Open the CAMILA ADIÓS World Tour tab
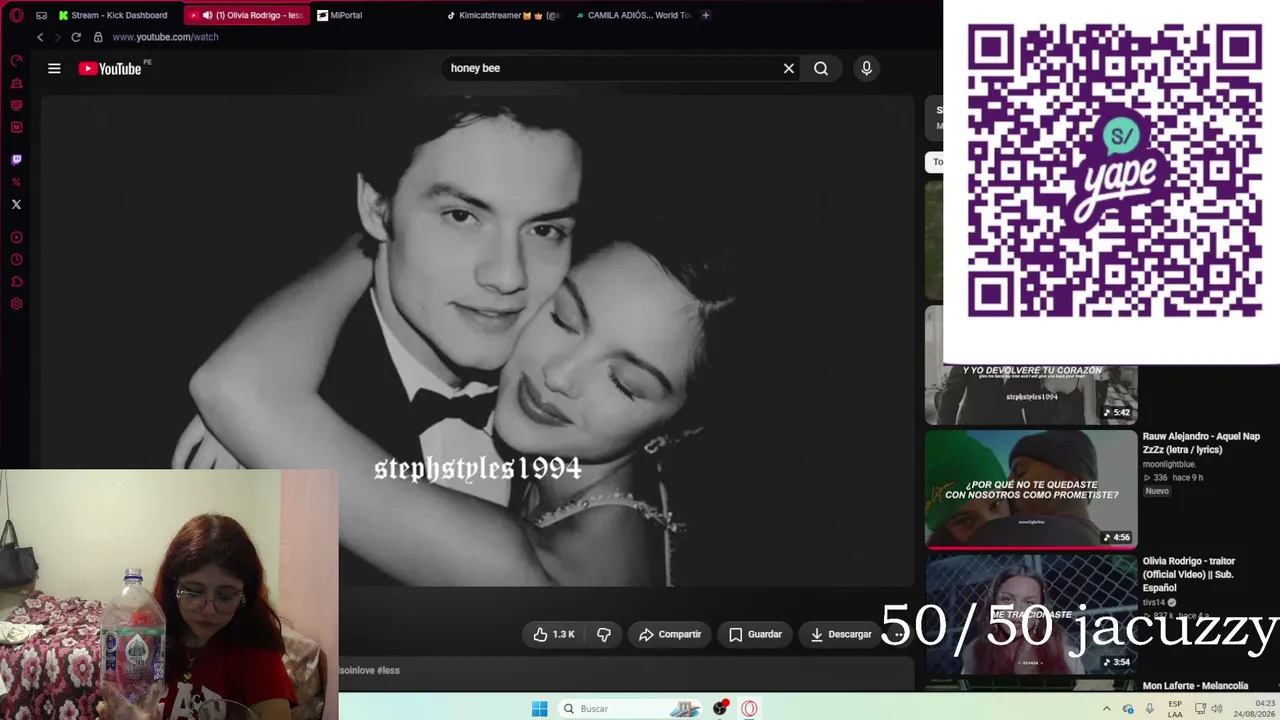Screen dimensions: 1280x720 coord(634,15)
